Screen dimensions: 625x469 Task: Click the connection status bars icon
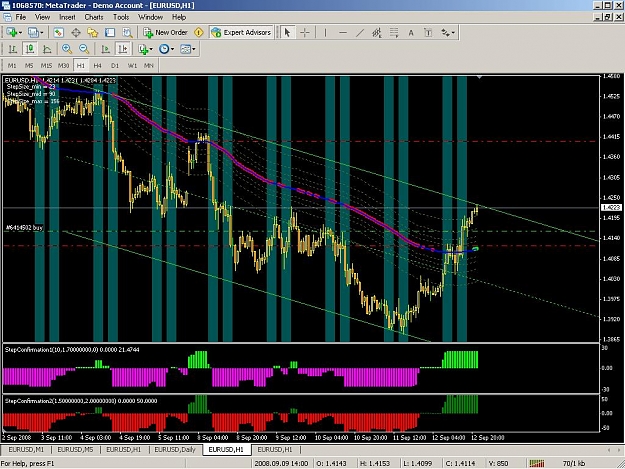pos(537,463)
